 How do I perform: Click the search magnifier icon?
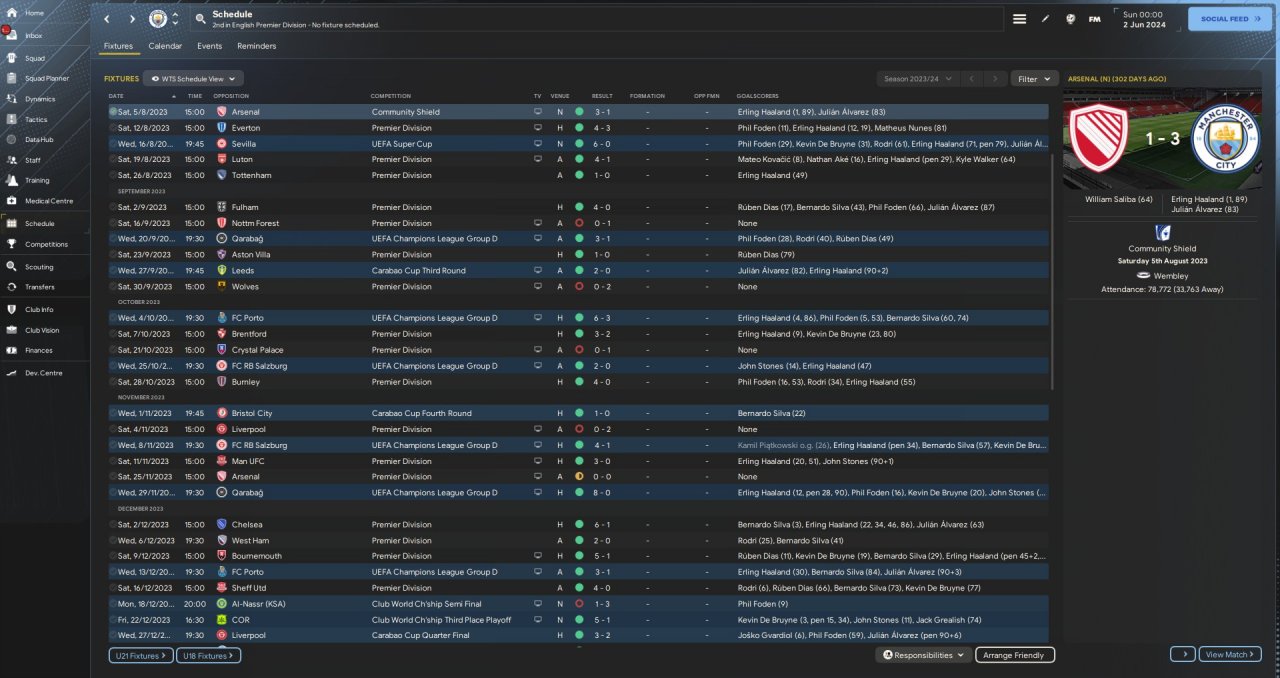(200, 19)
